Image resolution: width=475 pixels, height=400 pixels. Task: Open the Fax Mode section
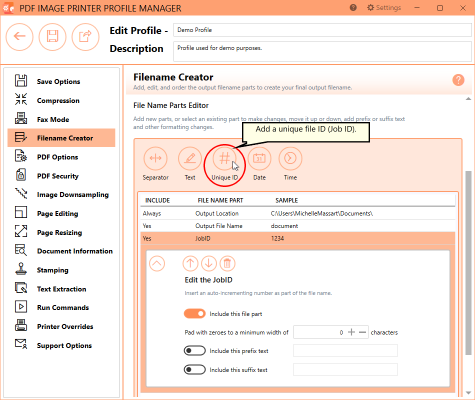(61, 119)
